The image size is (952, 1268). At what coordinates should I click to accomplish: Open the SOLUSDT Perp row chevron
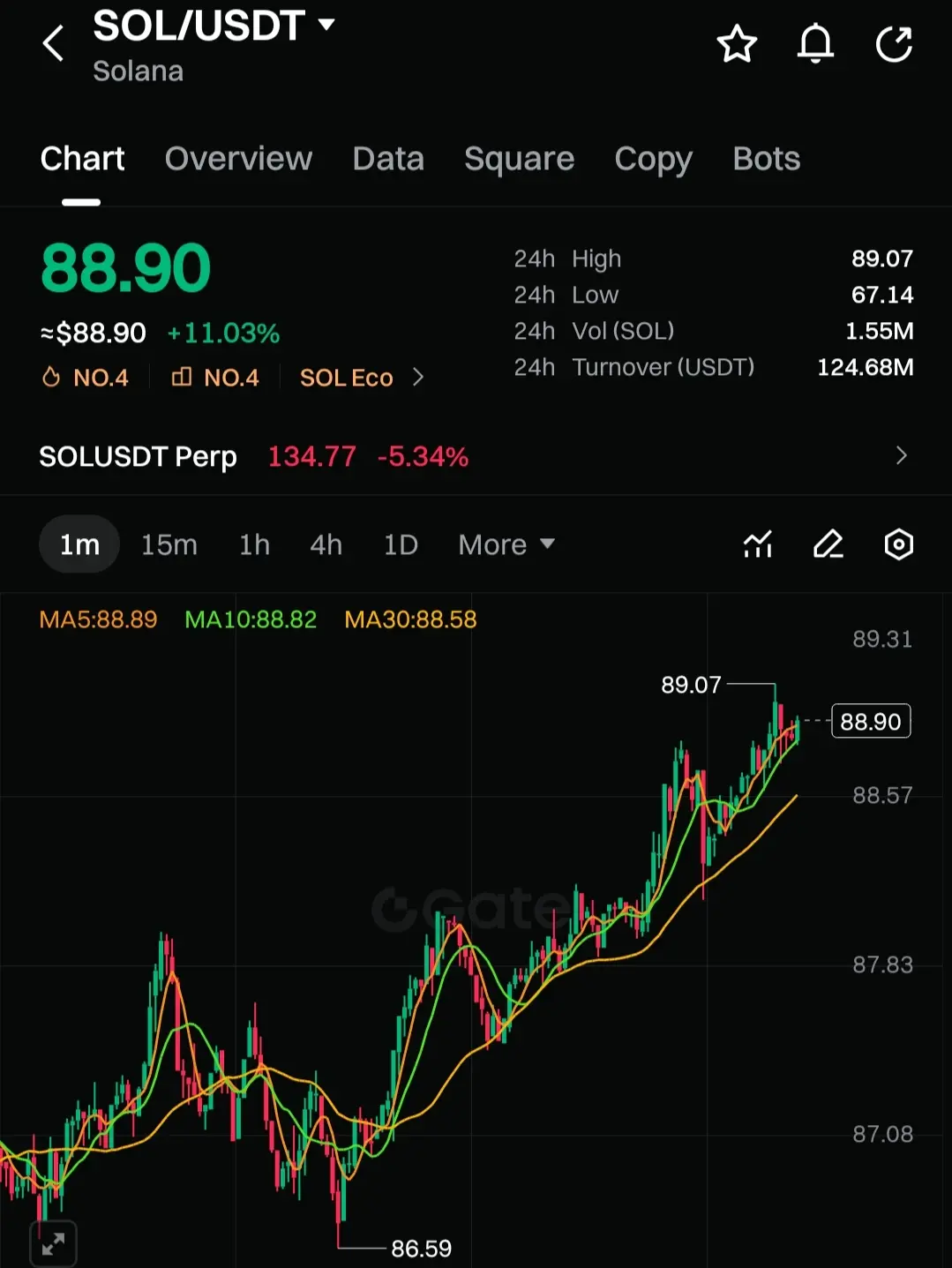[901, 456]
